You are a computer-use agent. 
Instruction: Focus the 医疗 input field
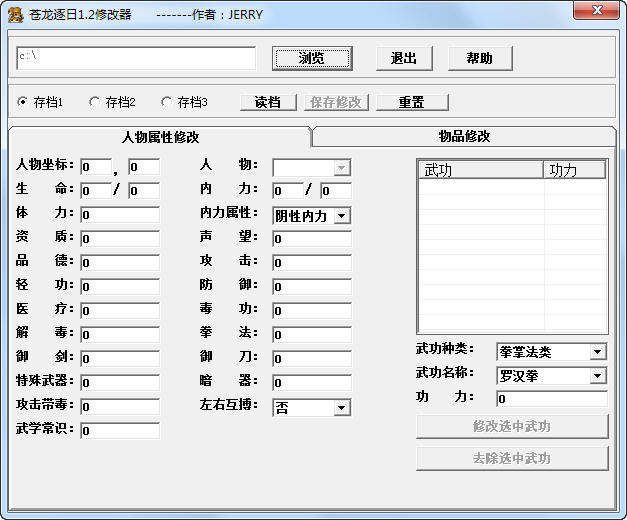click(x=120, y=311)
